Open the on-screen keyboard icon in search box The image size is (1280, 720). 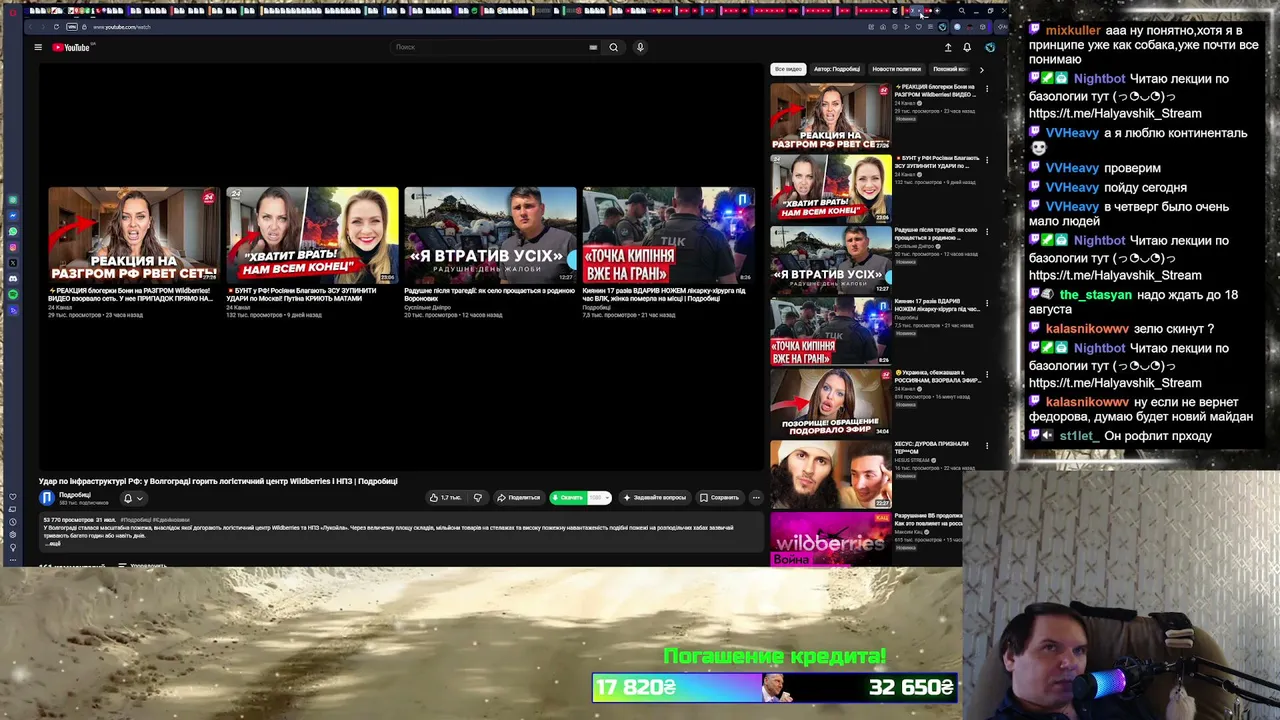593,47
